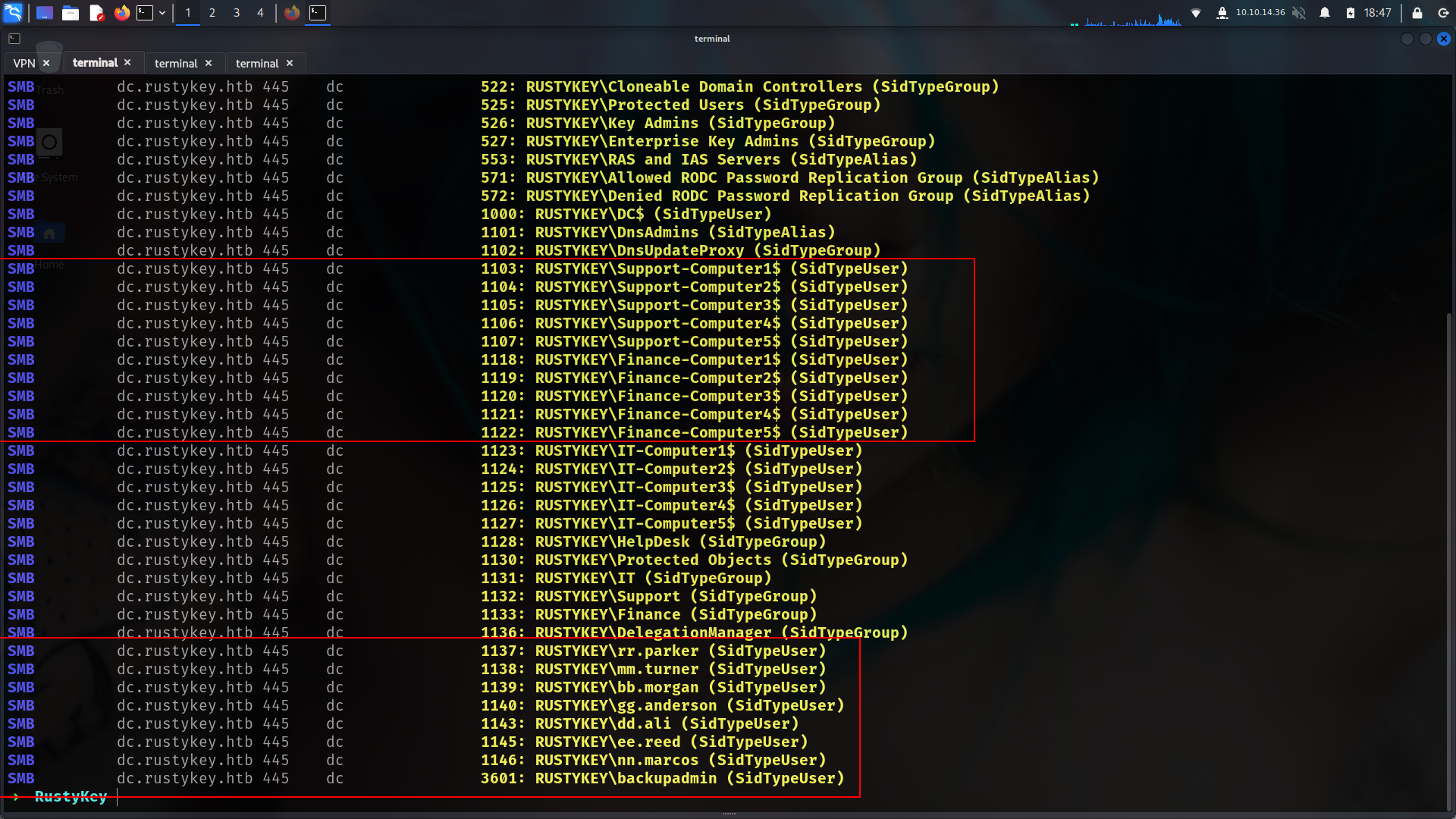Open the Wi-Fi network indicator
The image size is (1456, 819).
click(x=1196, y=13)
